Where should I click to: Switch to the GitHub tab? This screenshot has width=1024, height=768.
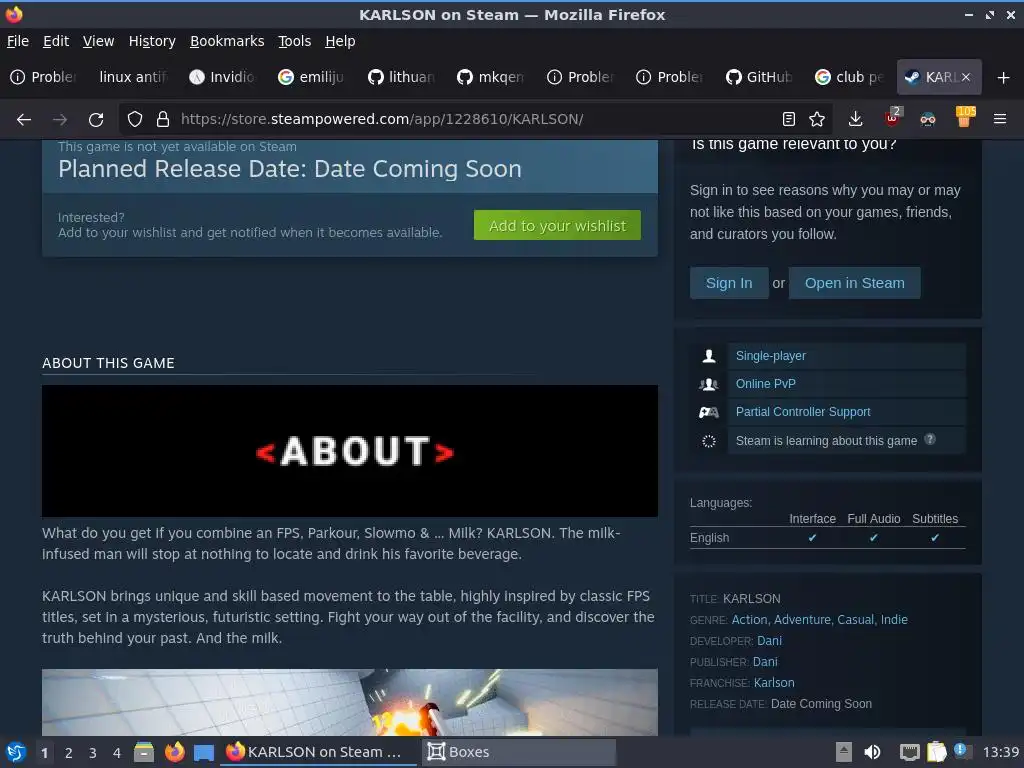(759, 77)
